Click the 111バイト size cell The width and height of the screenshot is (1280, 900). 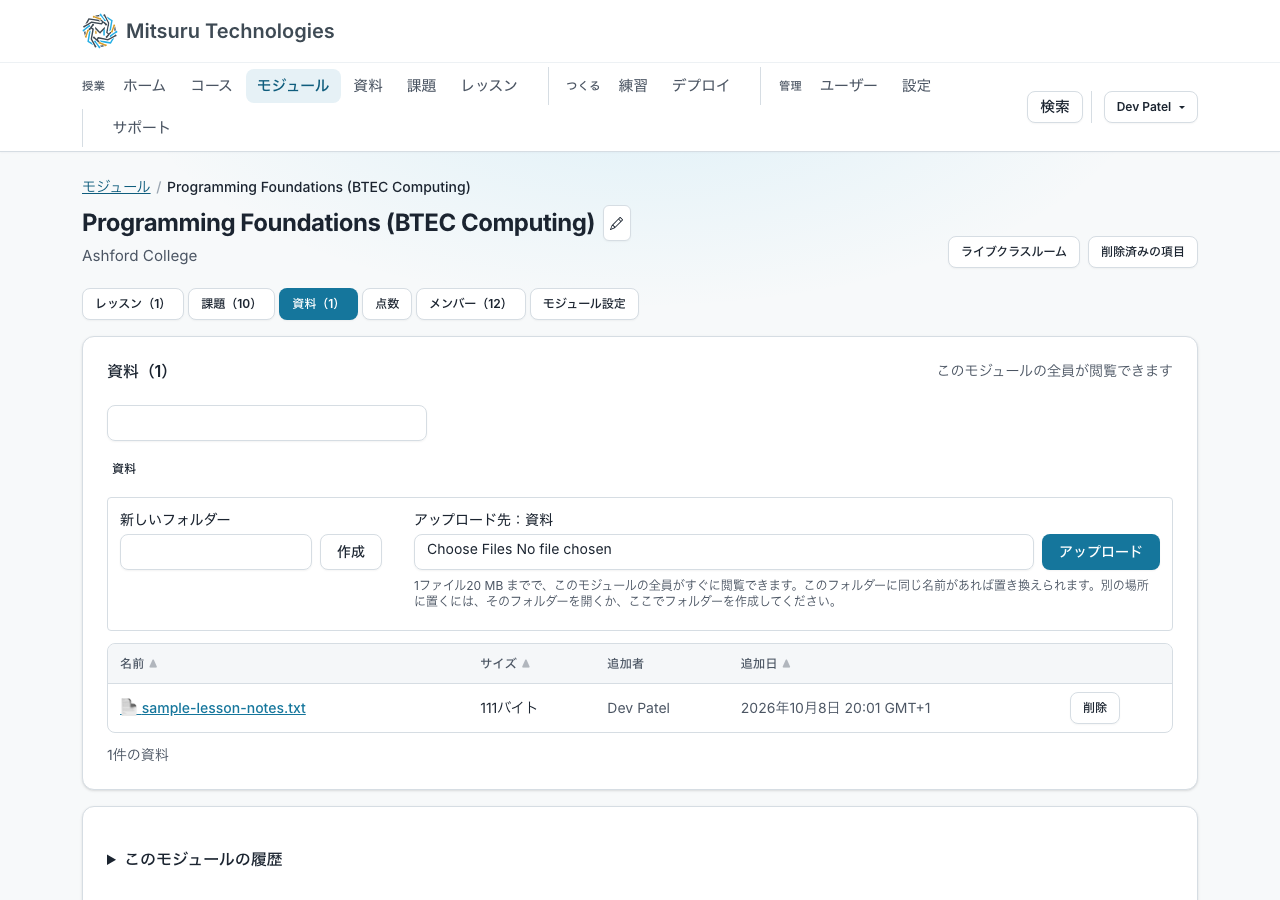pos(509,708)
